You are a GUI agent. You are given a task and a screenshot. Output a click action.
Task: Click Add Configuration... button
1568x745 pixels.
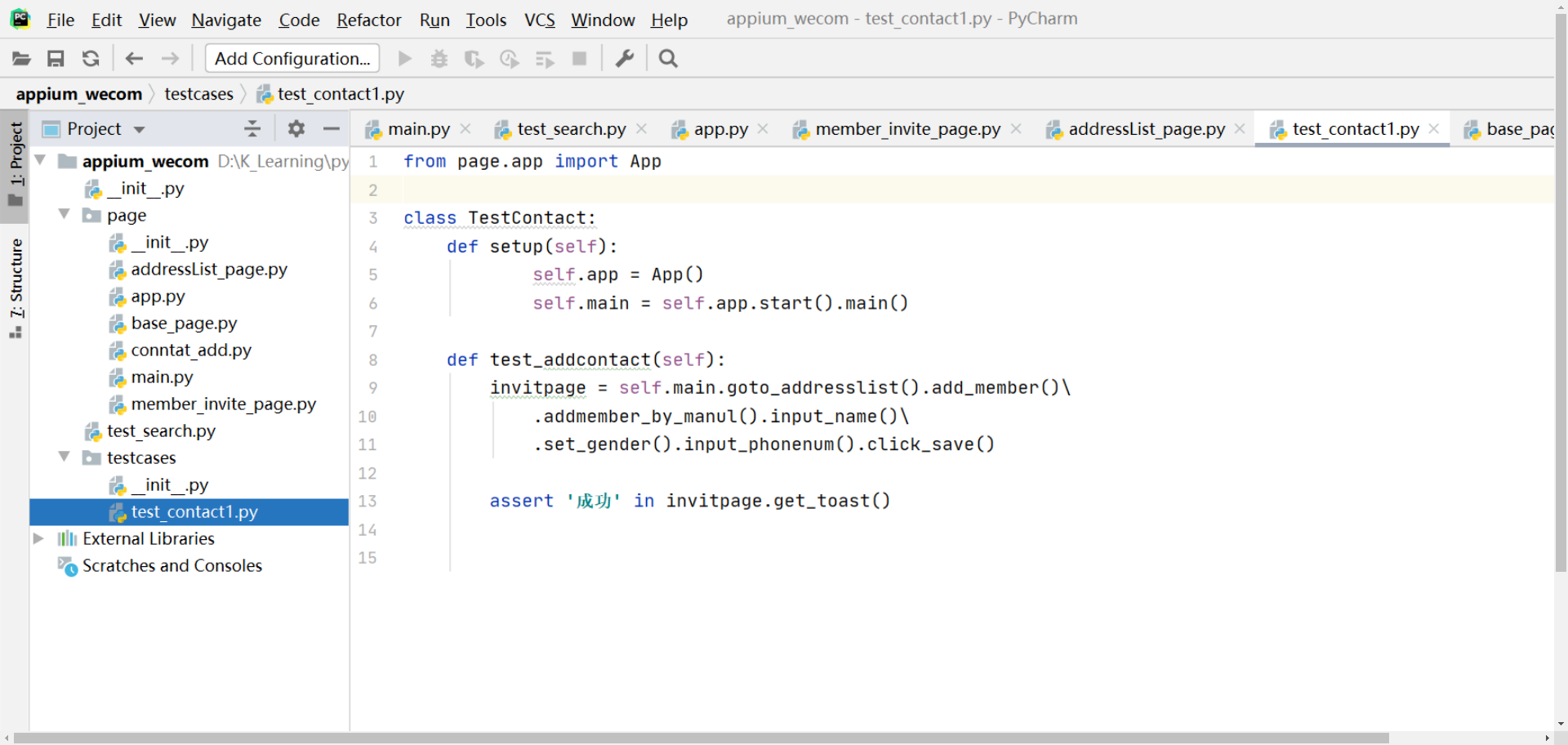click(x=292, y=59)
